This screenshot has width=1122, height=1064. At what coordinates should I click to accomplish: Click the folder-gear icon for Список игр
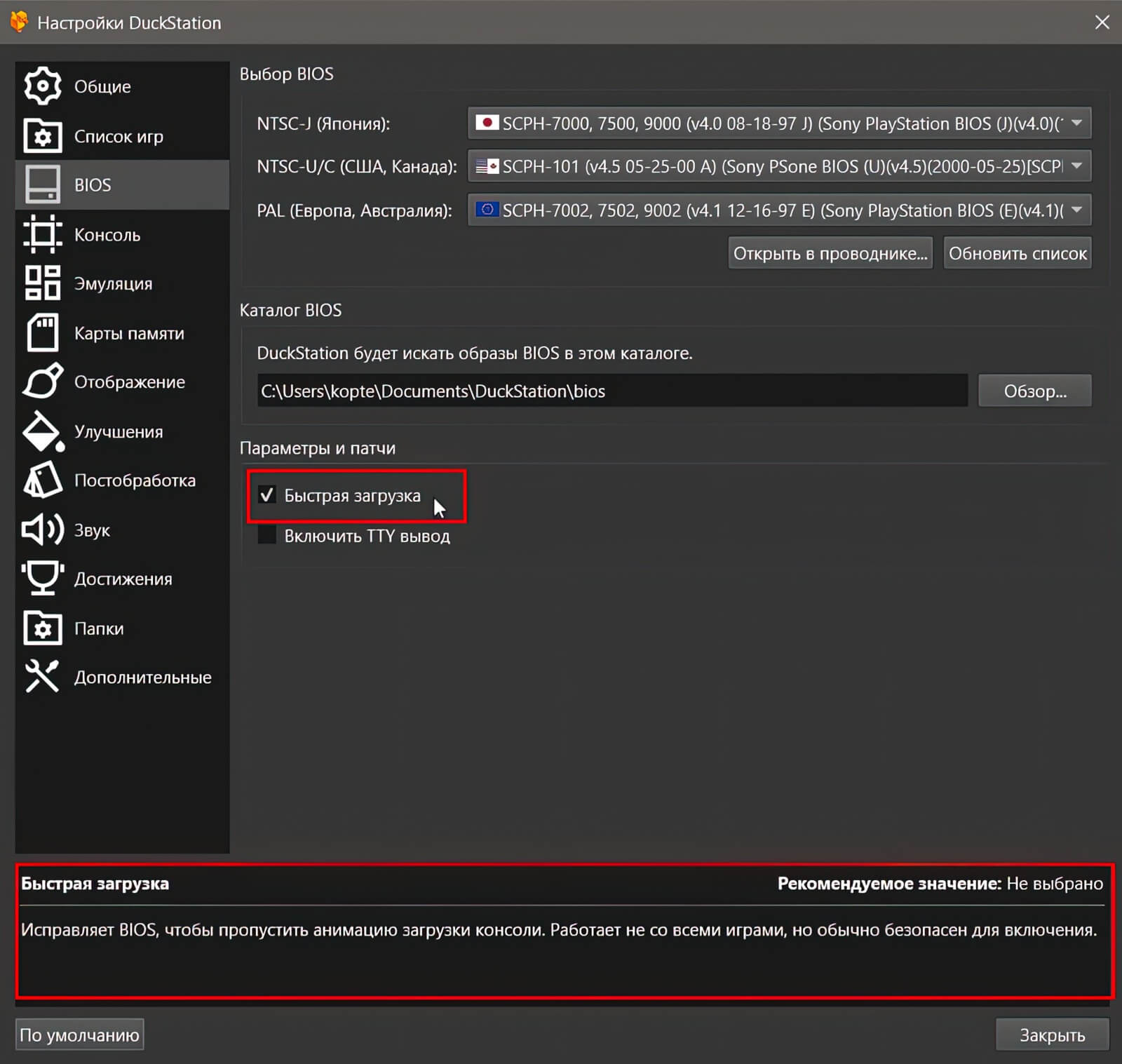pyautogui.click(x=43, y=136)
